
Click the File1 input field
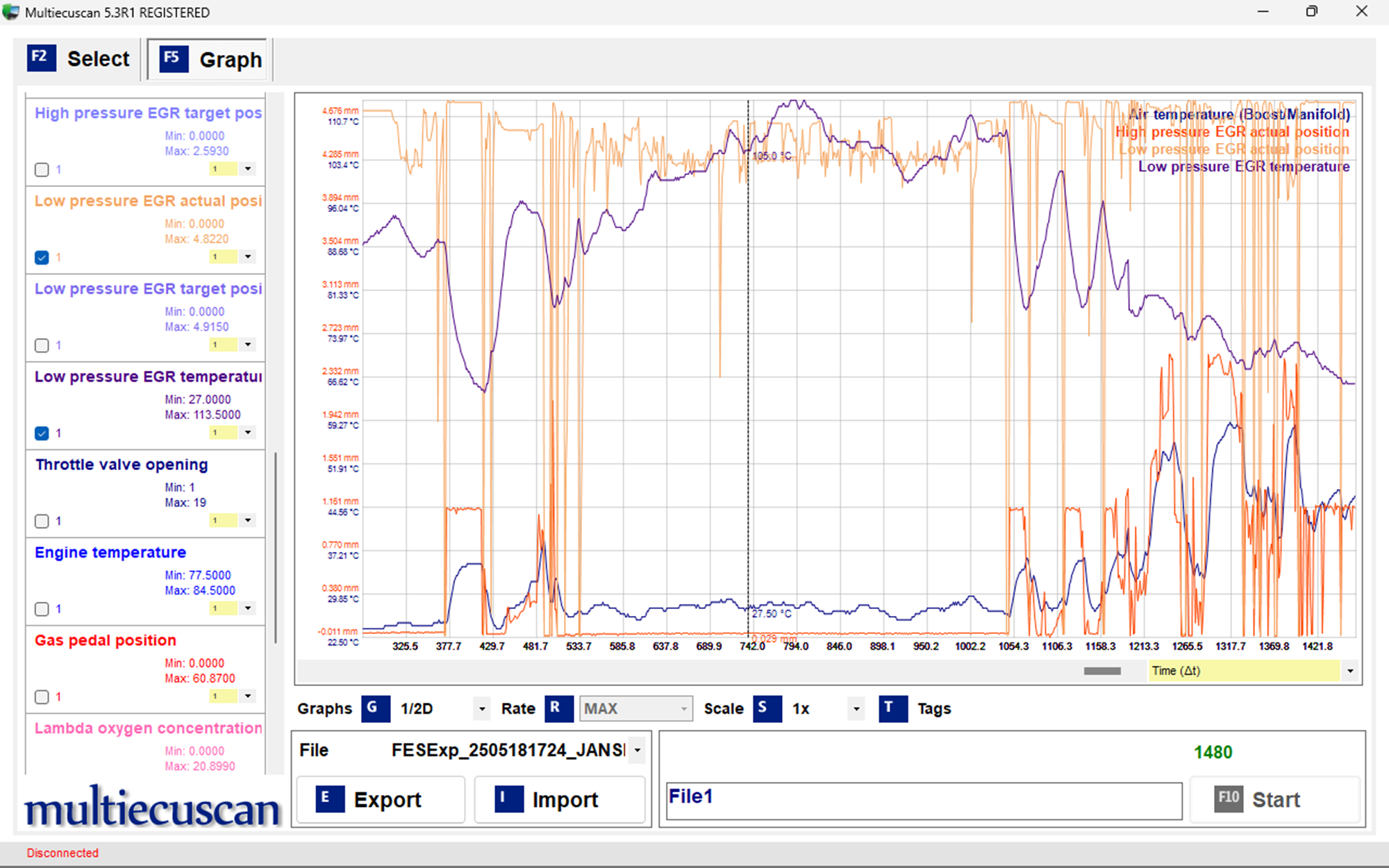[x=924, y=801]
